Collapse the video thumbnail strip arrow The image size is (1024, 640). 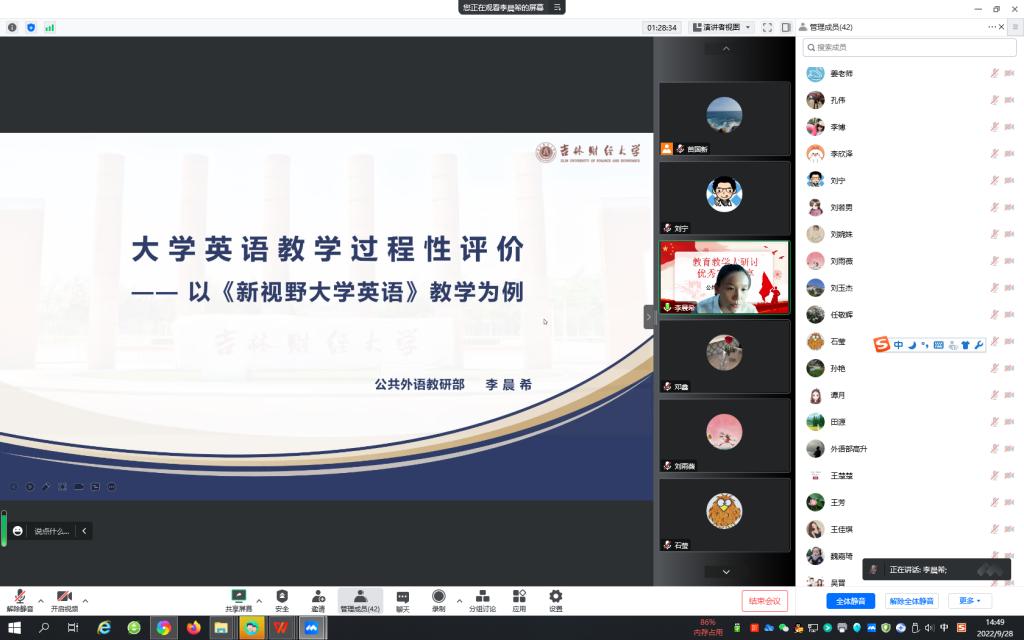pos(649,316)
